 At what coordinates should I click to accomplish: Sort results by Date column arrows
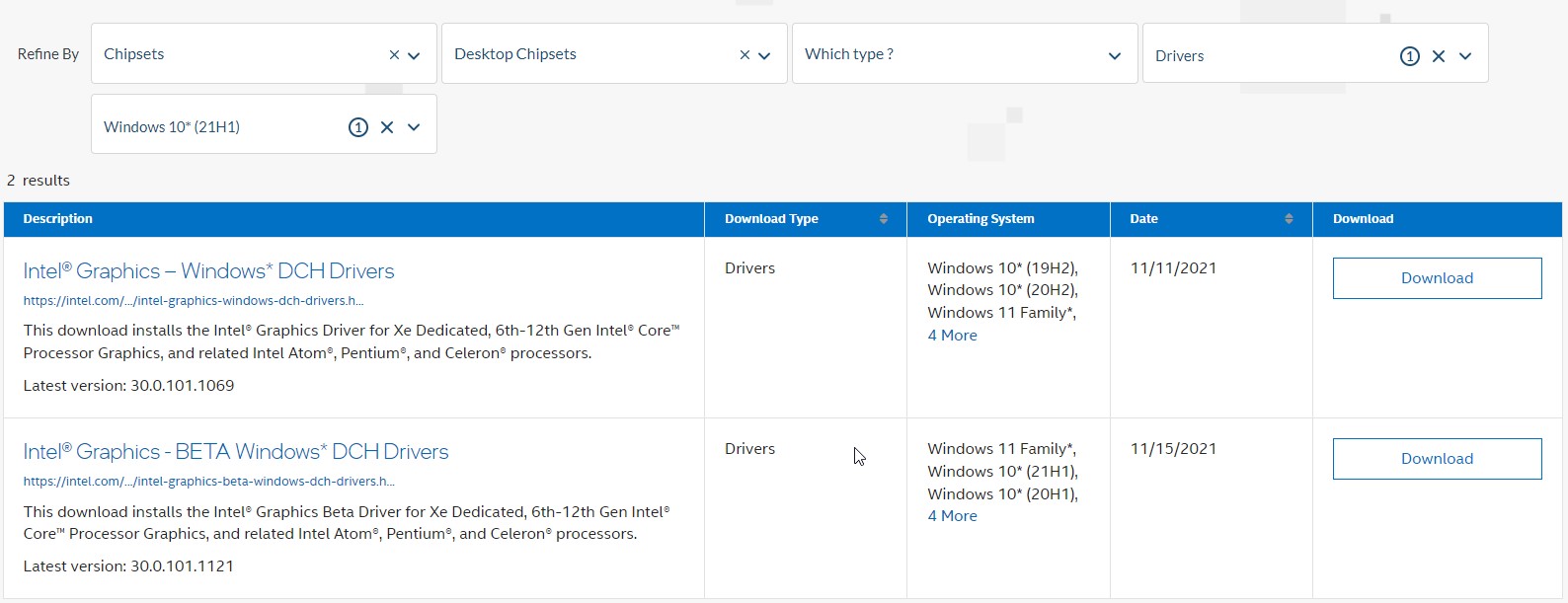pos(1288,219)
